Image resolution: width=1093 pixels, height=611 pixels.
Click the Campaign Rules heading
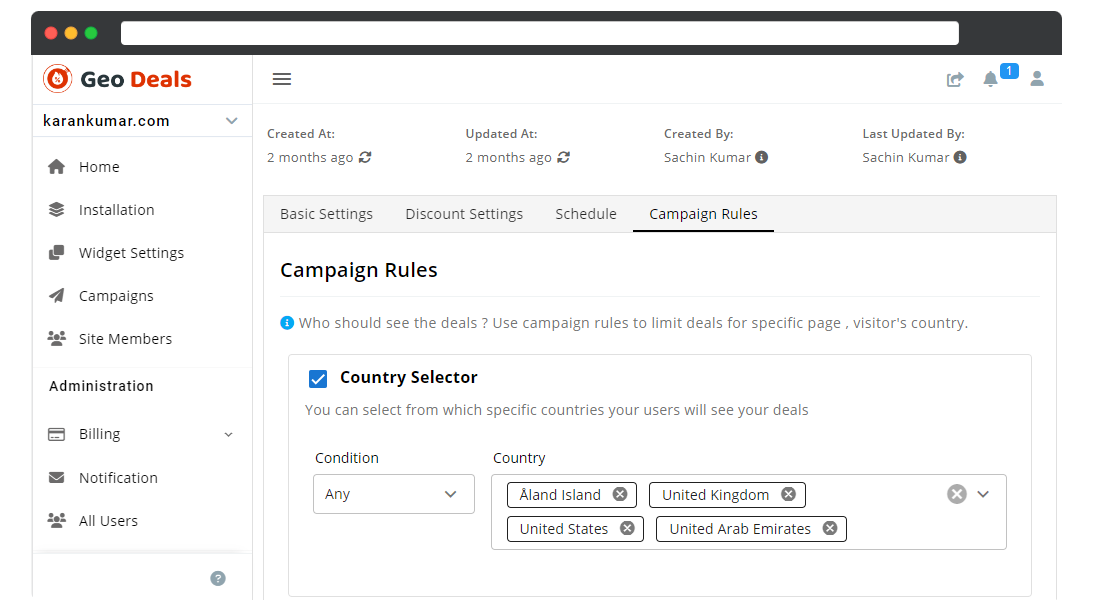(359, 270)
